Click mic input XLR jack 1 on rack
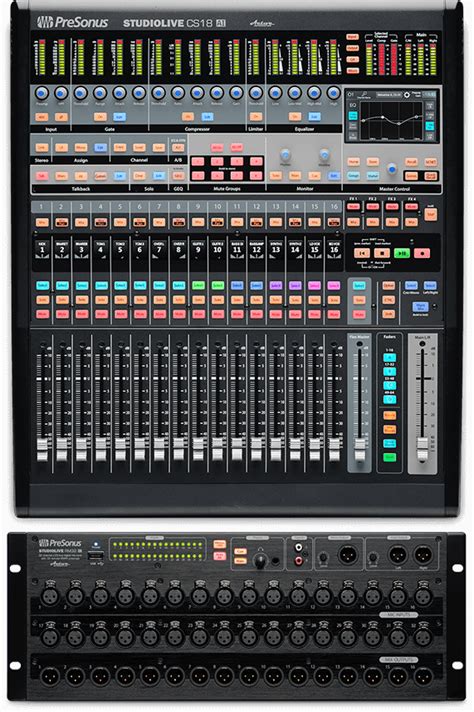This screenshot has height=712, width=474. (49, 594)
